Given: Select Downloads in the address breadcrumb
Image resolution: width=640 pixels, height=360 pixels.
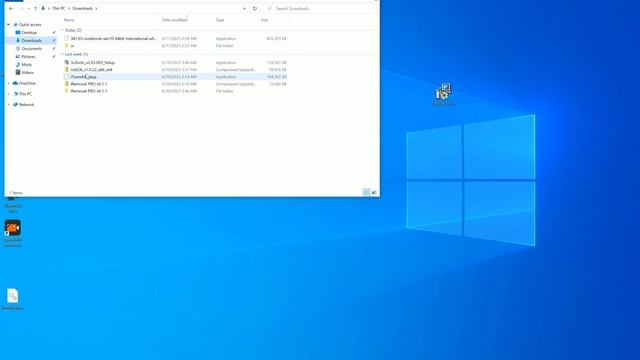Looking at the screenshot, I should (82, 9).
